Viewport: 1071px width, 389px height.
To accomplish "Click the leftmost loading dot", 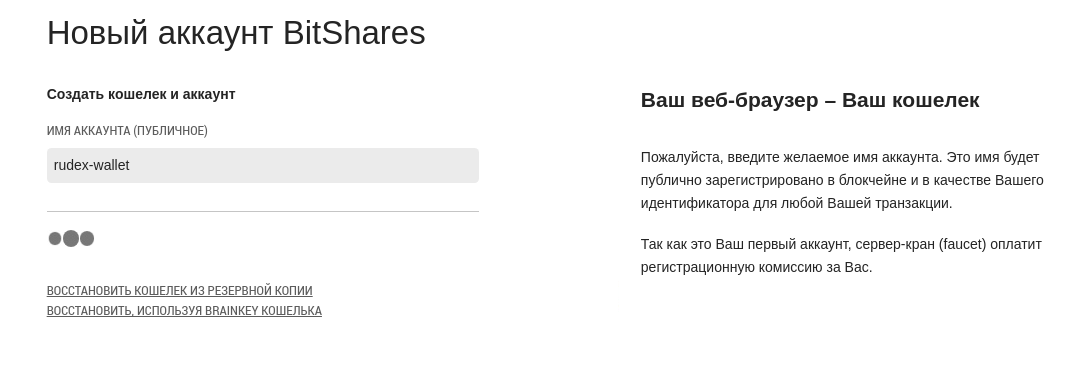I will coord(55,238).
